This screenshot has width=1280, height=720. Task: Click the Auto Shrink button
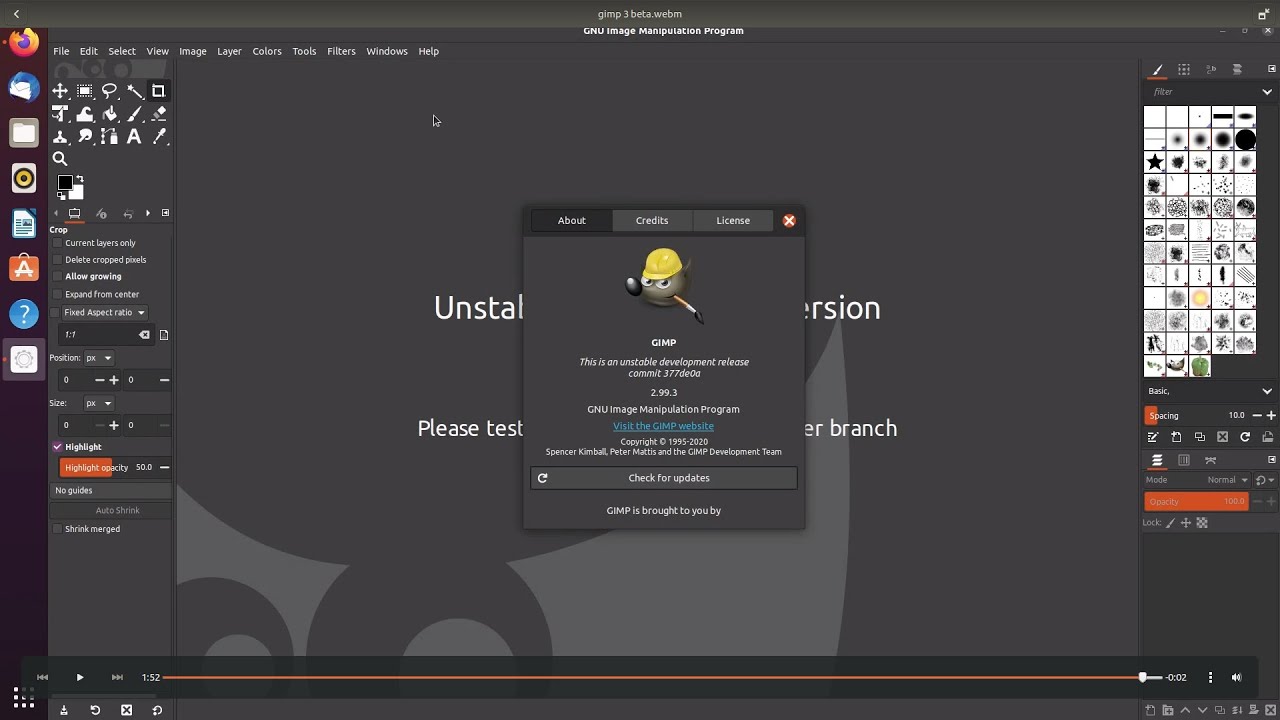[x=111, y=510]
